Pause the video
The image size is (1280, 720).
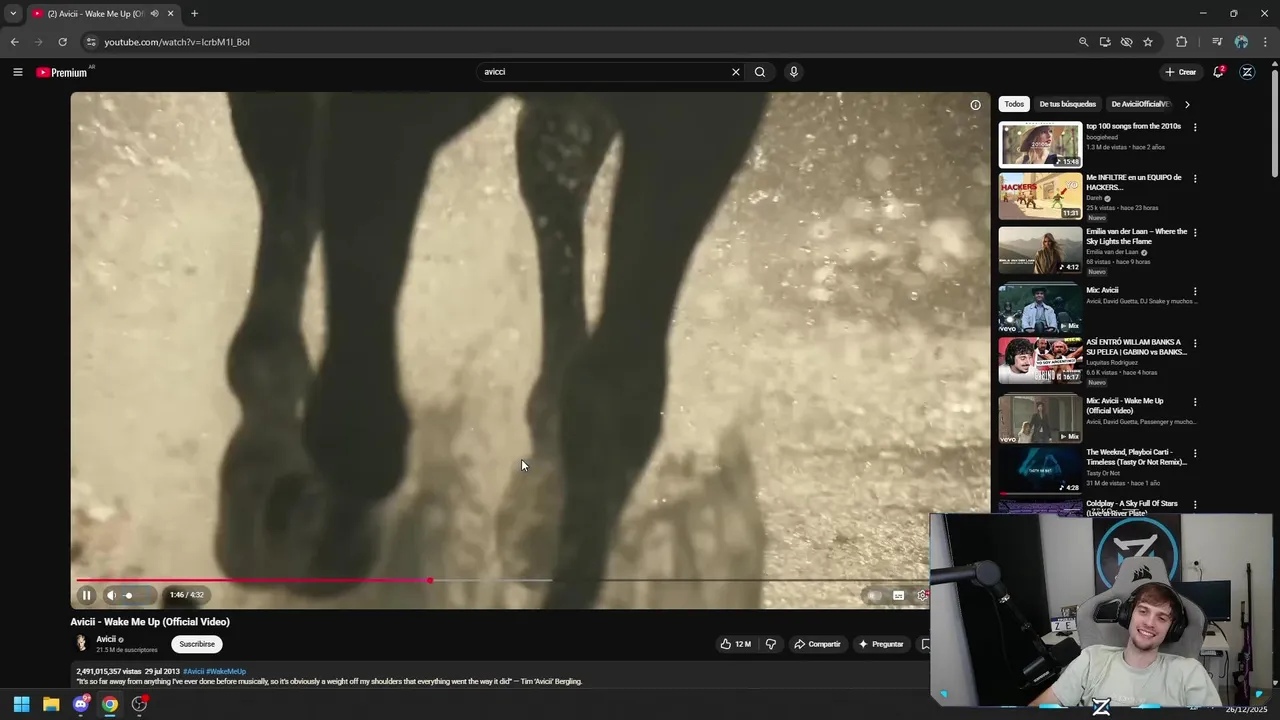pos(86,595)
